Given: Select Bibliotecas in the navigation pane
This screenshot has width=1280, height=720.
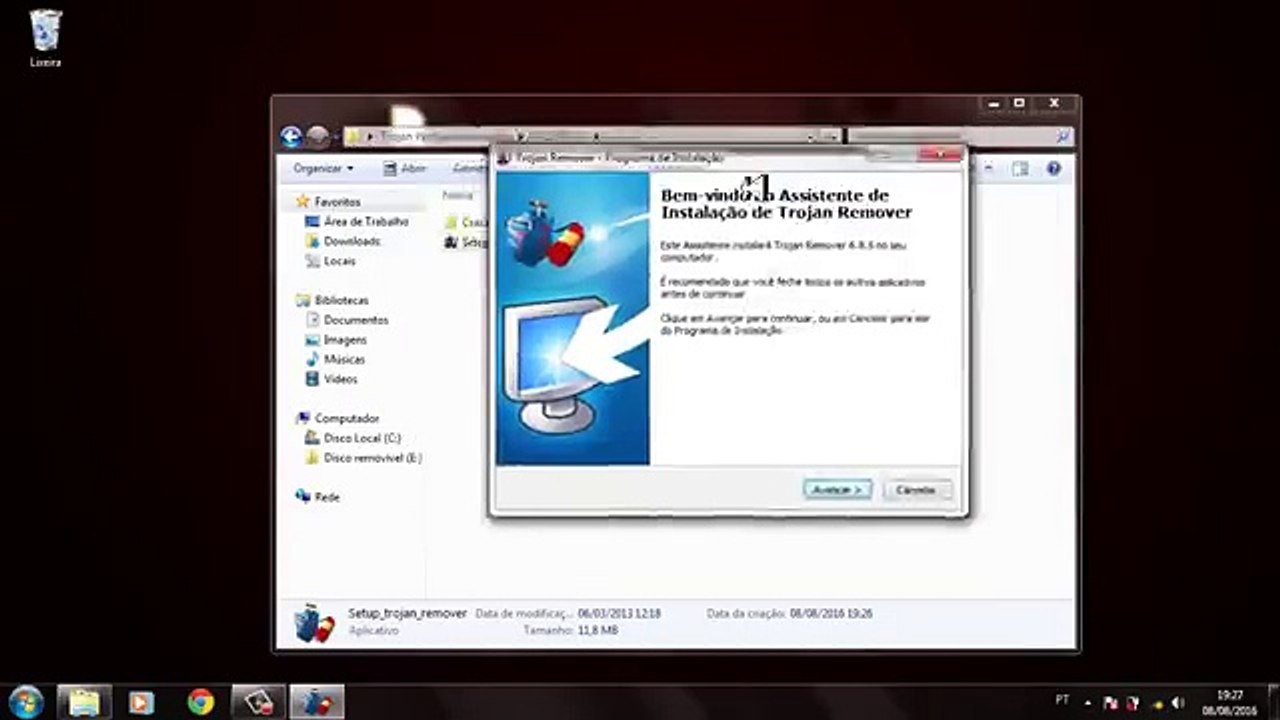Looking at the screenshot, I should 341,300.
